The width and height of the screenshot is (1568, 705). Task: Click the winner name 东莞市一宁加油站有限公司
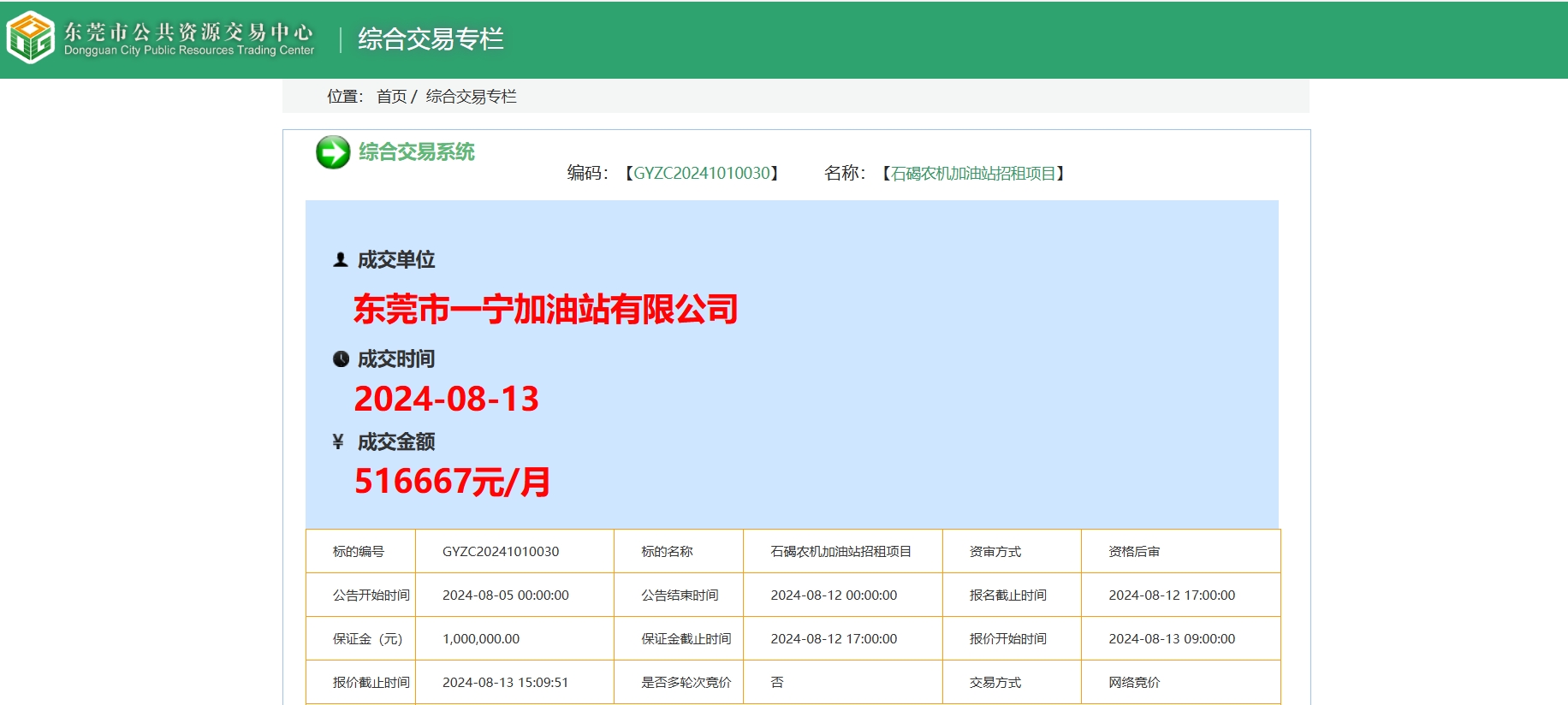[x=546, y=309]
